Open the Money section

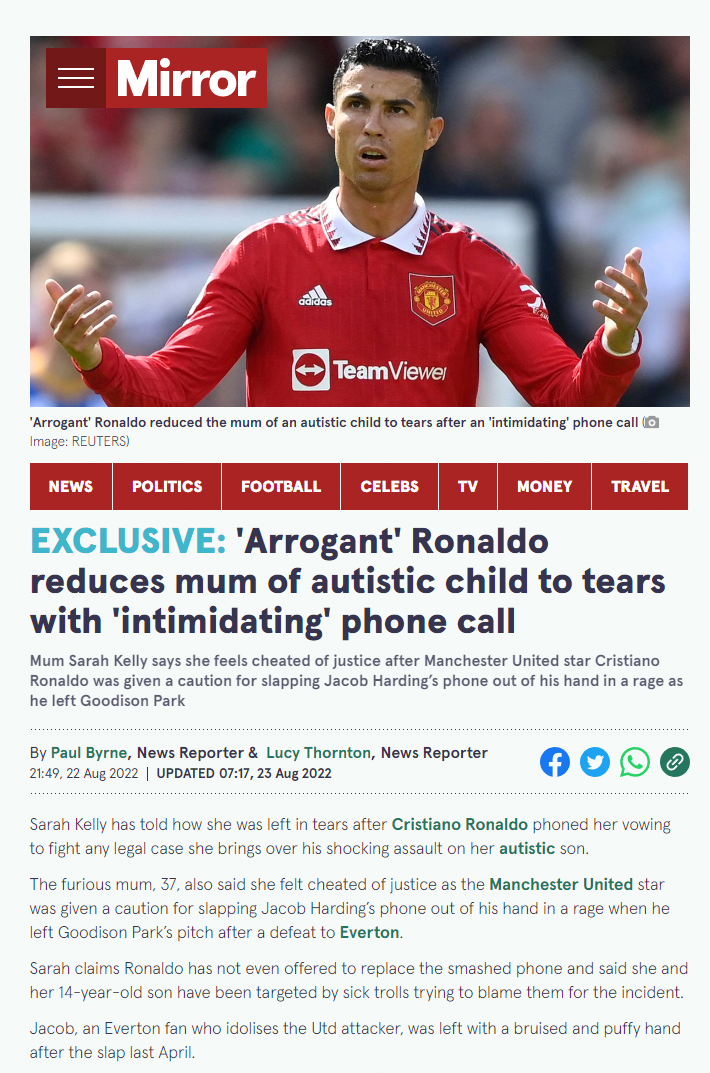pyautogui.click(x=544, y=487)
